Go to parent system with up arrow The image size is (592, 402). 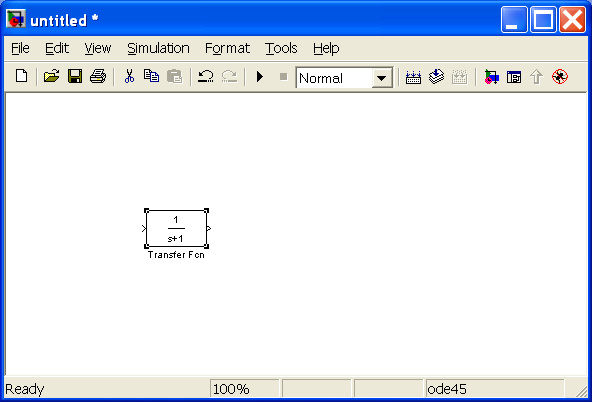pos(536,77)
